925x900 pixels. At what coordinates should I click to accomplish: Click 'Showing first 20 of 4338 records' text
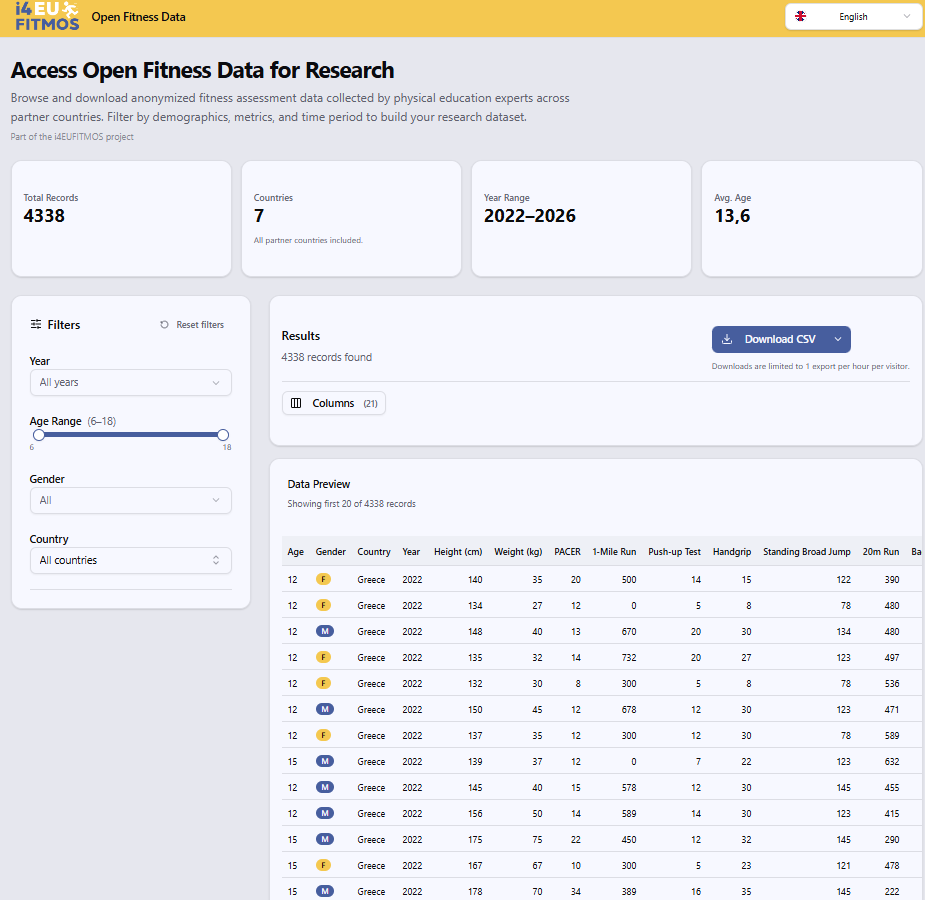tap(352, 504)
